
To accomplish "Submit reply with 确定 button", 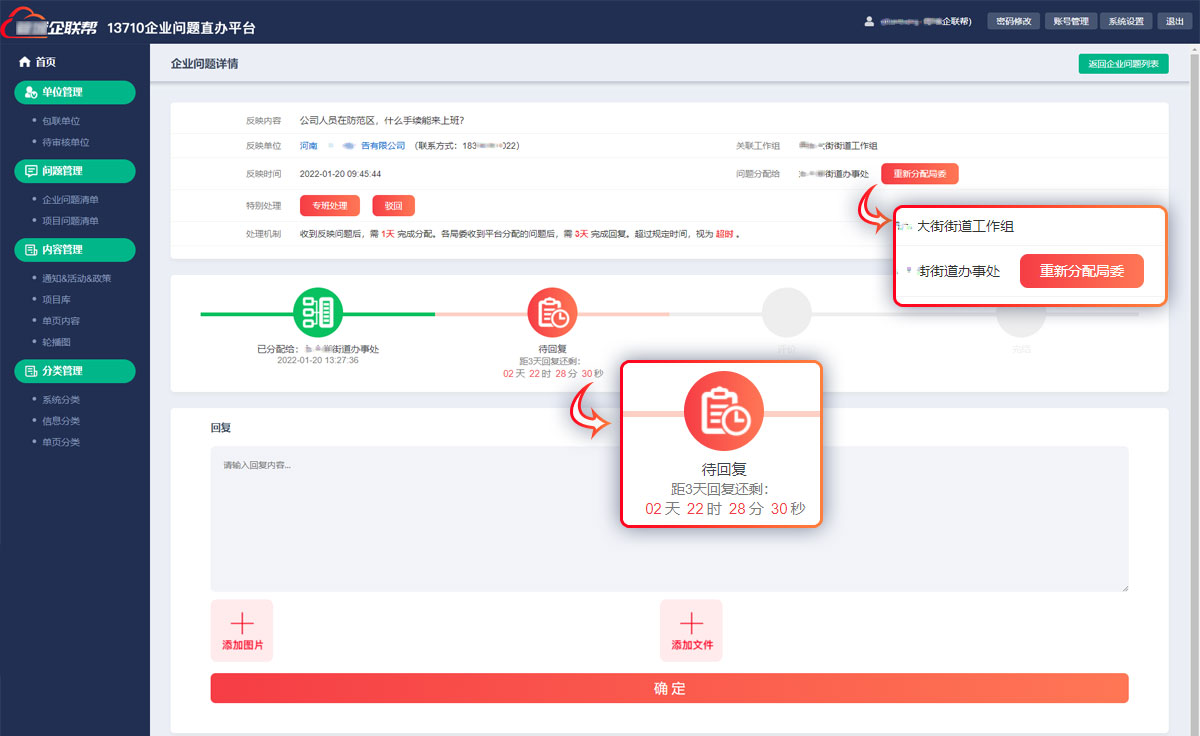I will tap(669, 688).
